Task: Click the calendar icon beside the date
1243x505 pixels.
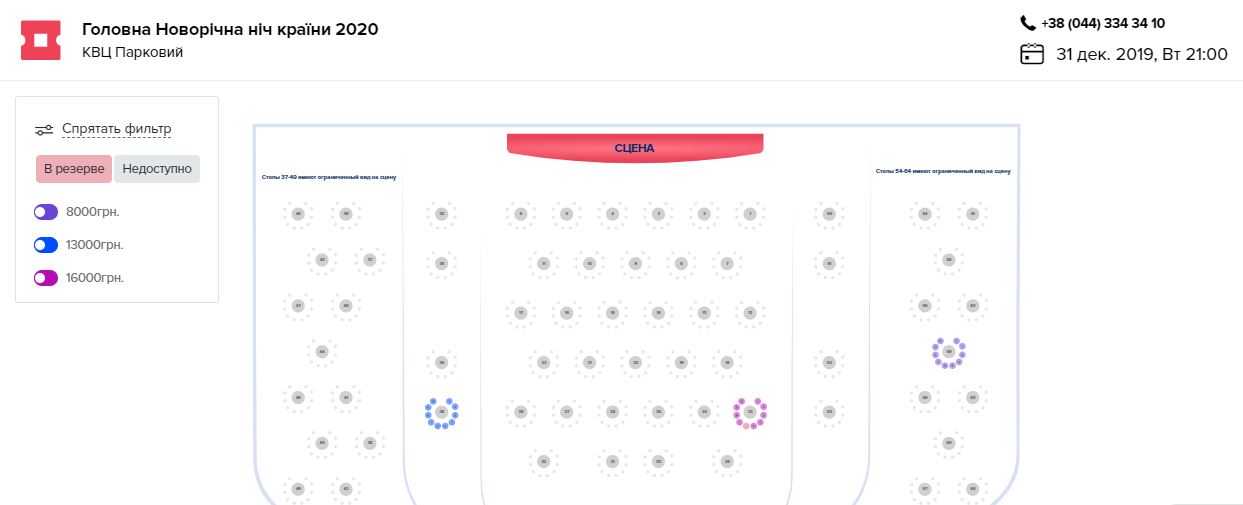Action: tap(1032, 54)
